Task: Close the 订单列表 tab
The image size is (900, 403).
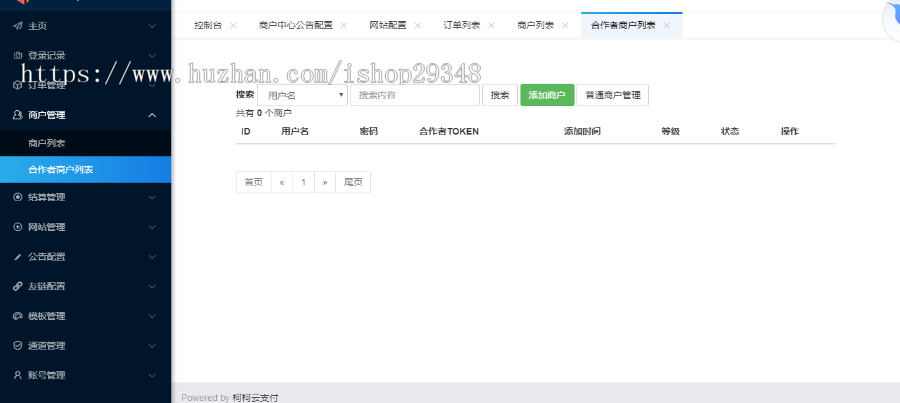Action: (x=491, y=25)
